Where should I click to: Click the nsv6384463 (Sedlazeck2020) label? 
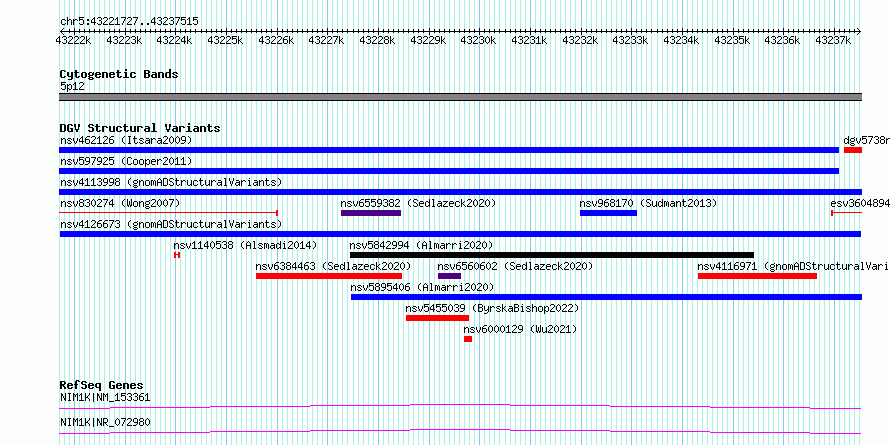point(333,266)
